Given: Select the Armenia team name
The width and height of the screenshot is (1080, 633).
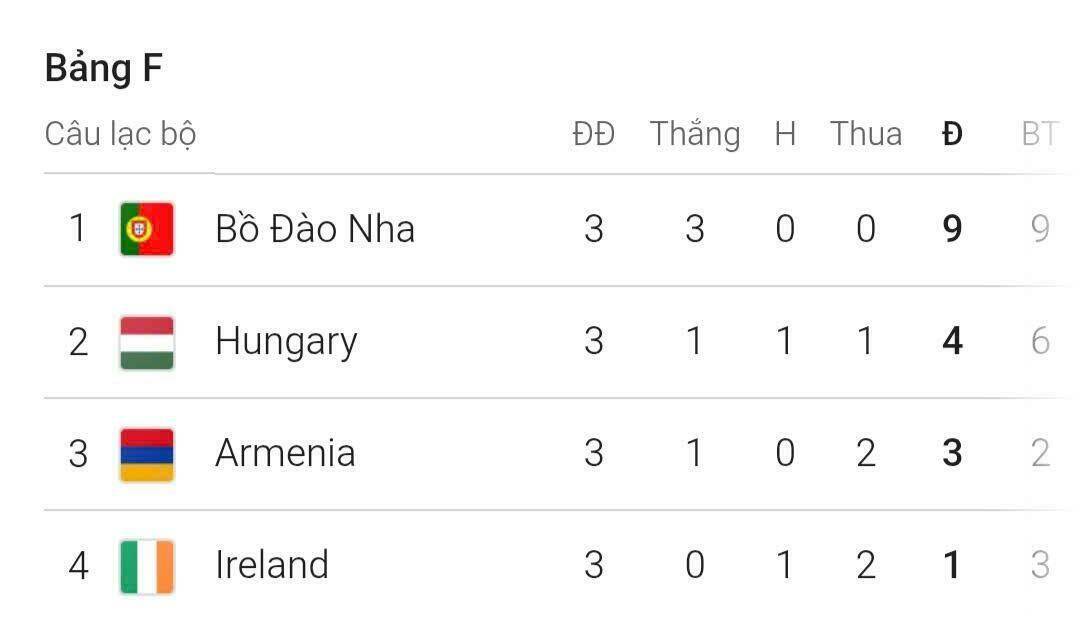Looking at the screenshot, I should [285, 454].
